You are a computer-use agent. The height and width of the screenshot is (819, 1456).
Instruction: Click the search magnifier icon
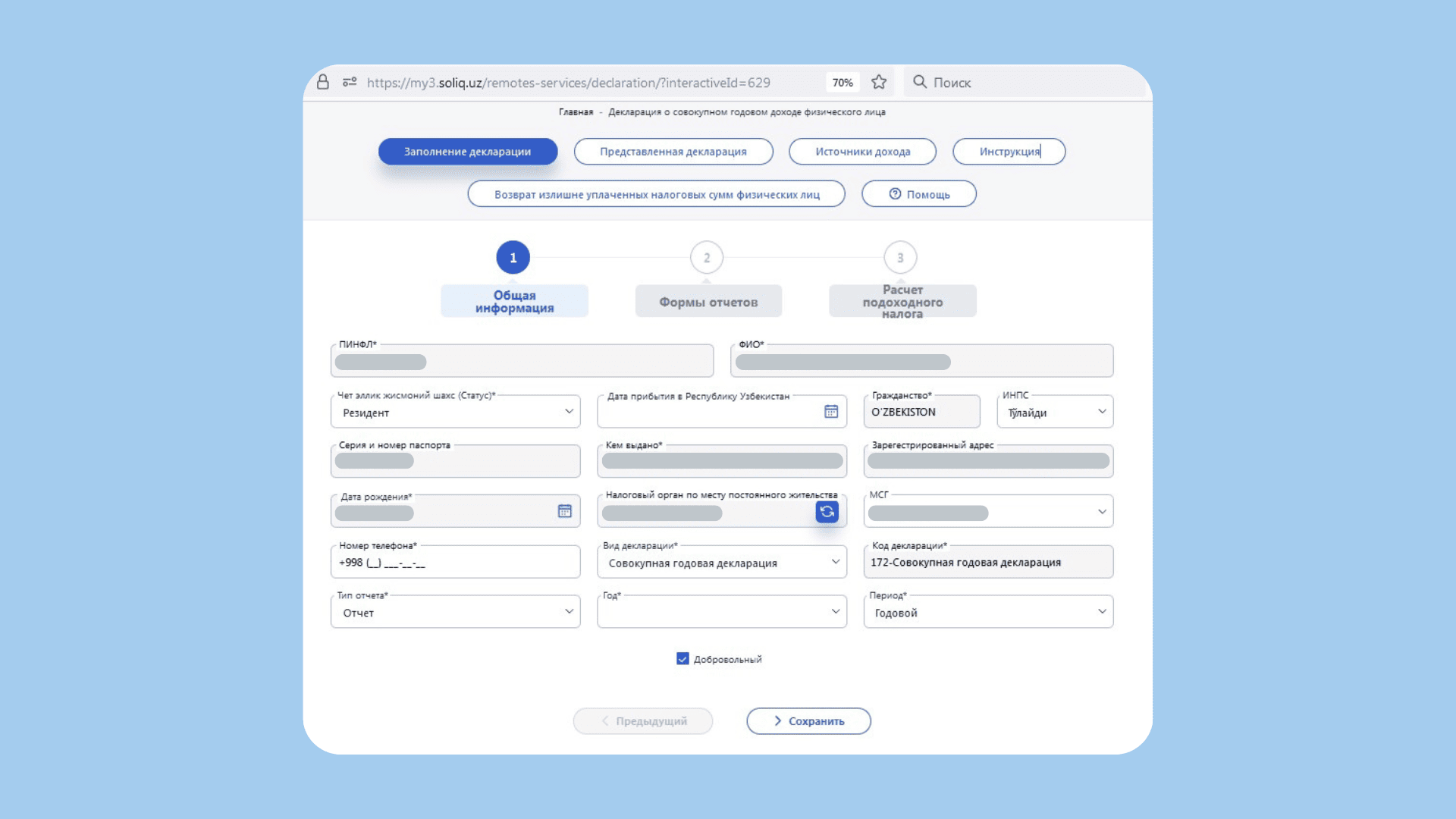(x=920, y=82)
